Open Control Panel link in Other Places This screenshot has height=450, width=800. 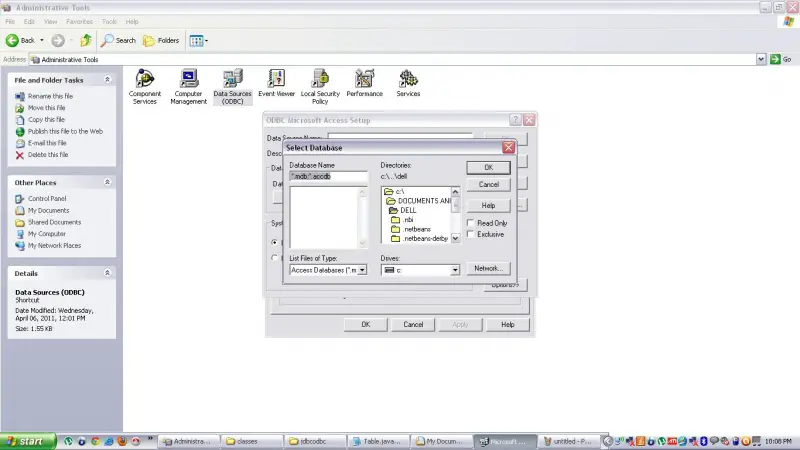click(47, 198)
